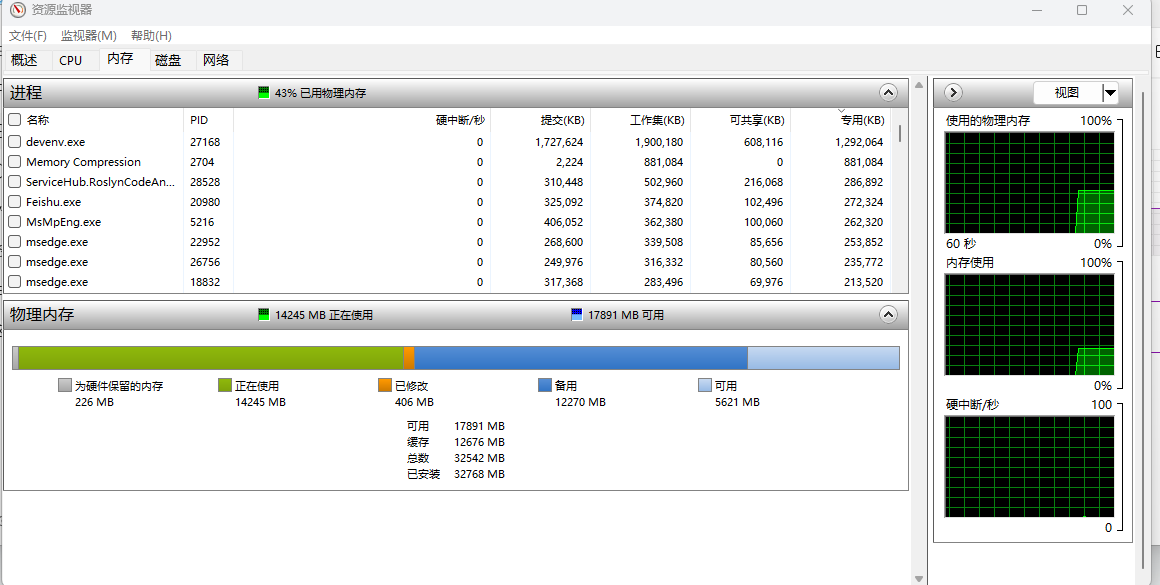The image size is (1160, 585).
Task: Select the Memory Compression checkbox
Action: [x=15, y=162]
